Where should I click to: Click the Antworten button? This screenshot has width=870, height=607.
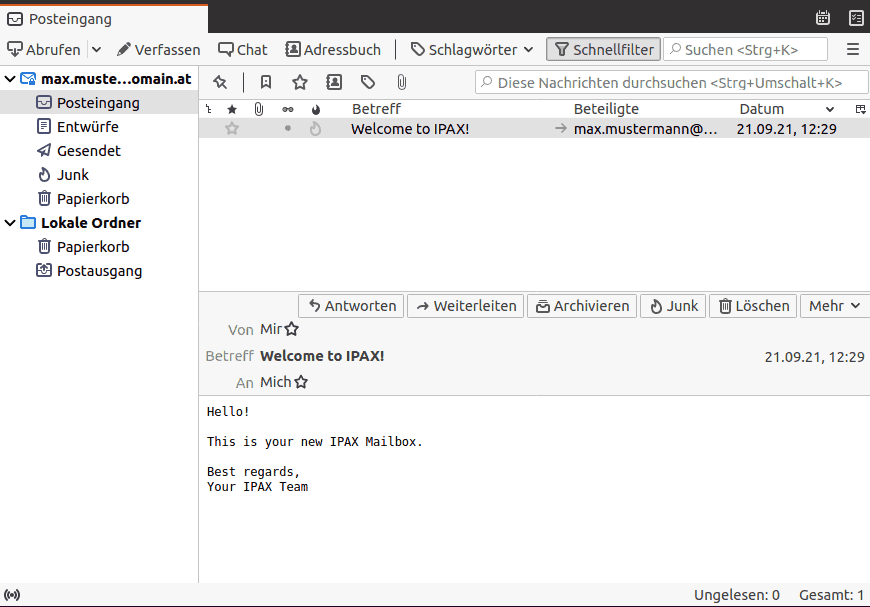coord(351,306)
